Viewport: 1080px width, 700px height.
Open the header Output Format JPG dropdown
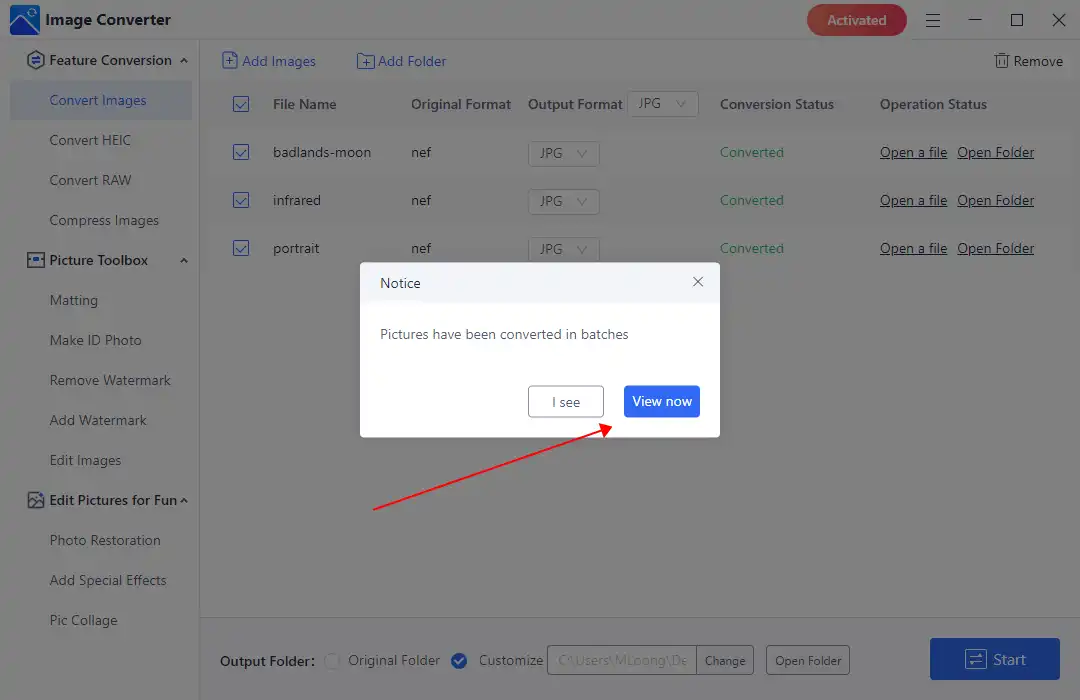click(x=663, y=104)
